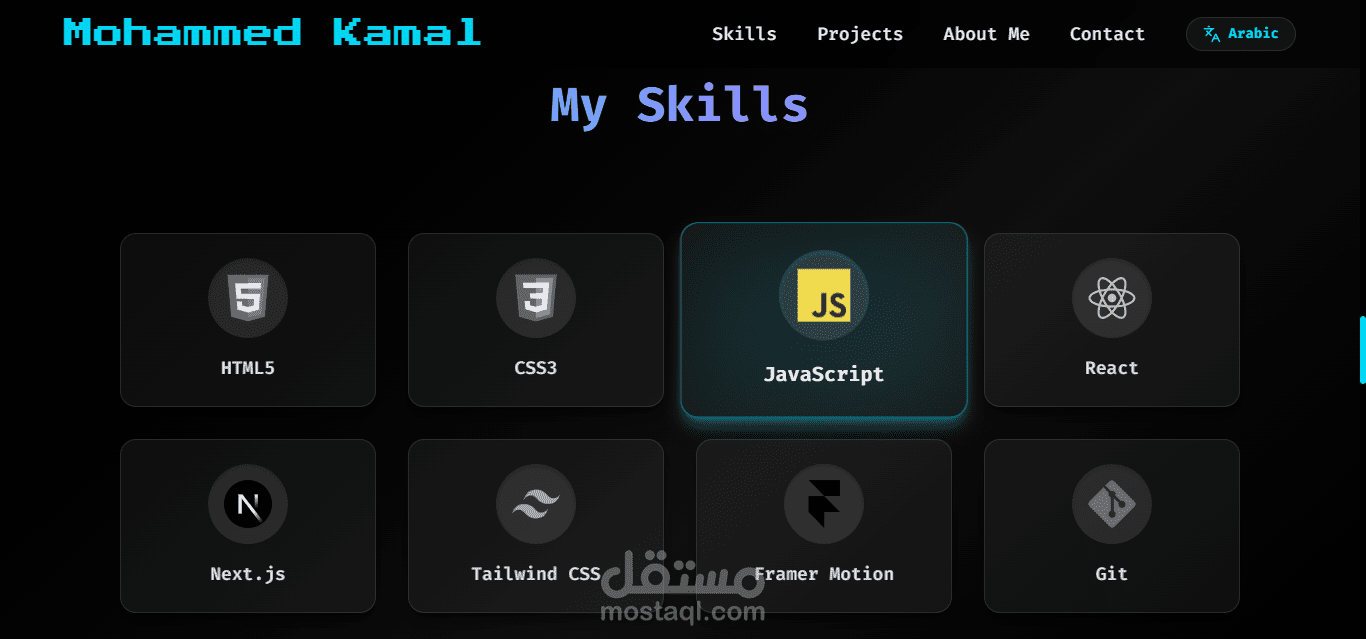Screen dimensions: 1366x639
Task: Select the React atom icon
Action: [x=1112, y=298]
